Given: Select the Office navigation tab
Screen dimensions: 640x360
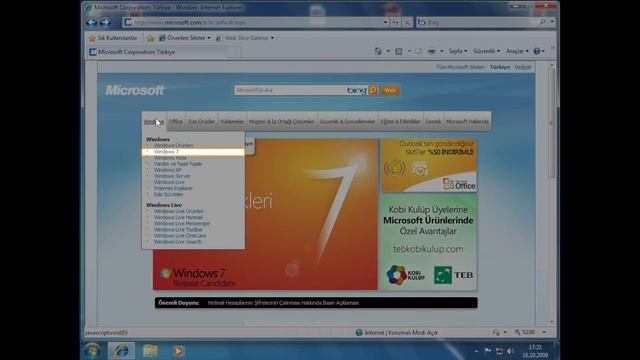Looking at the screenshot, I should coord(176,122).
